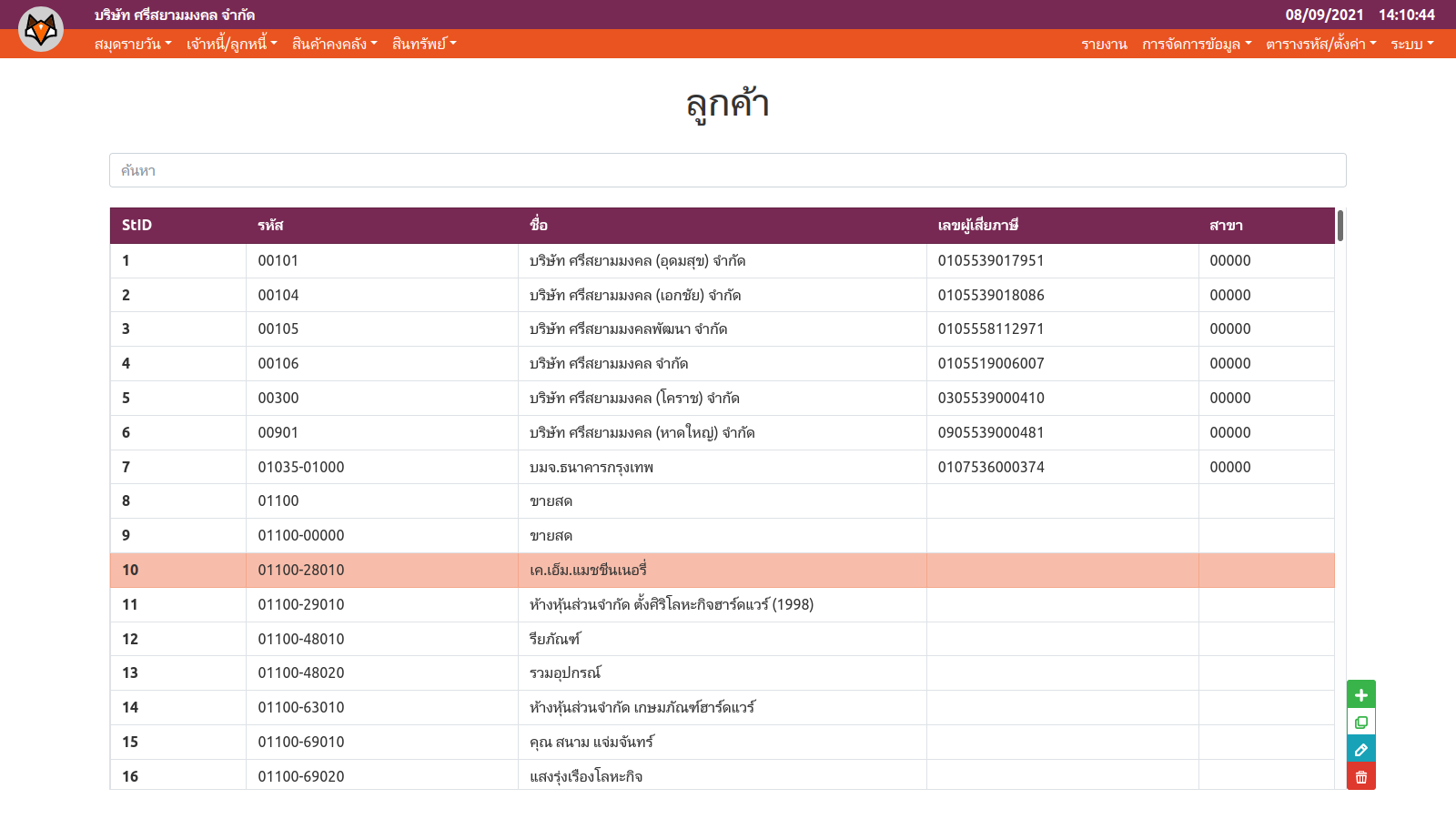Select customer code 00104
1456x819 pixels.
click(278, 295)
